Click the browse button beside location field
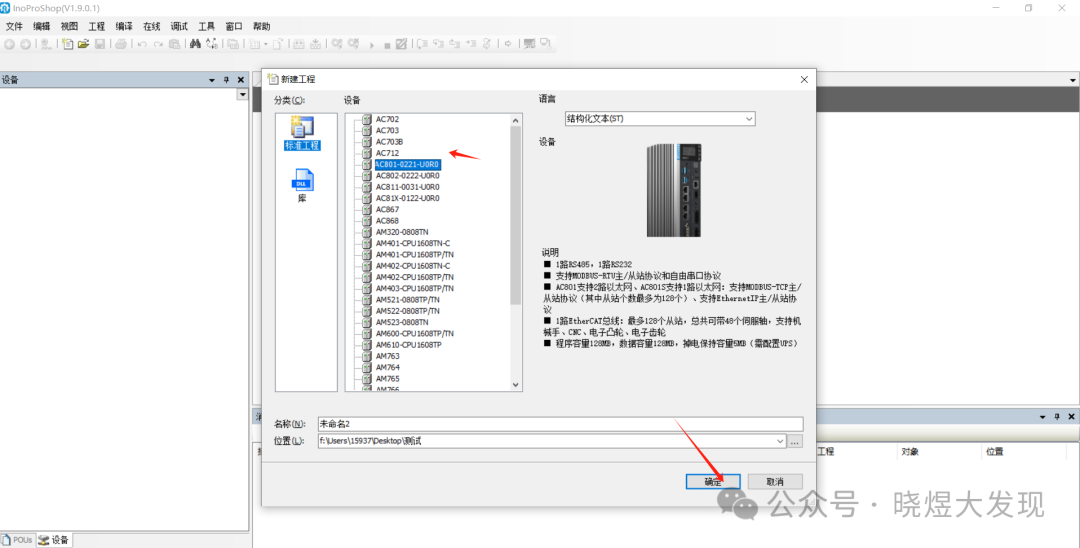The height and width of the screenshot is (548, 1080). point(795,441)
